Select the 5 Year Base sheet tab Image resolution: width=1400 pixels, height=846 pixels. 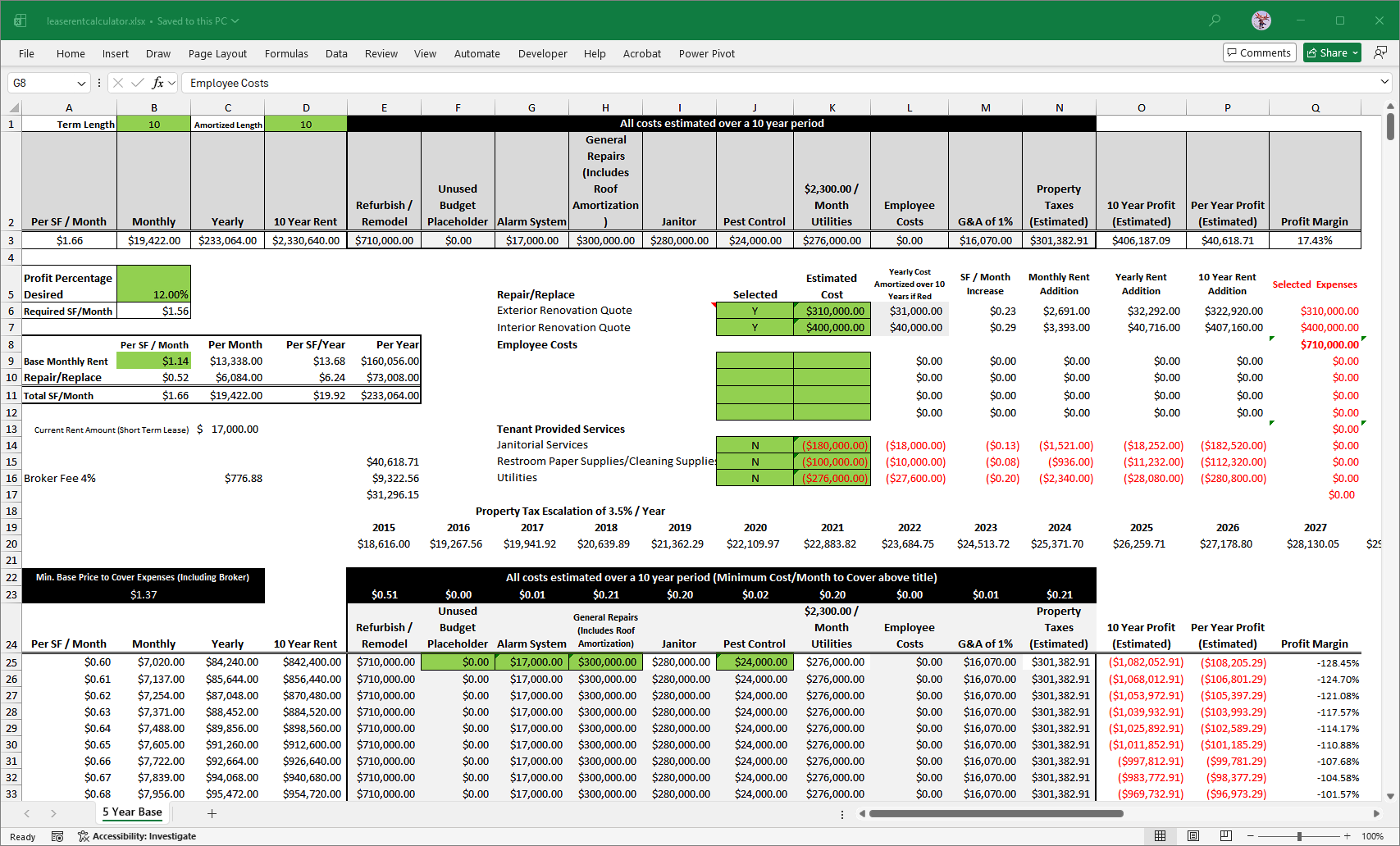(132, 812)
